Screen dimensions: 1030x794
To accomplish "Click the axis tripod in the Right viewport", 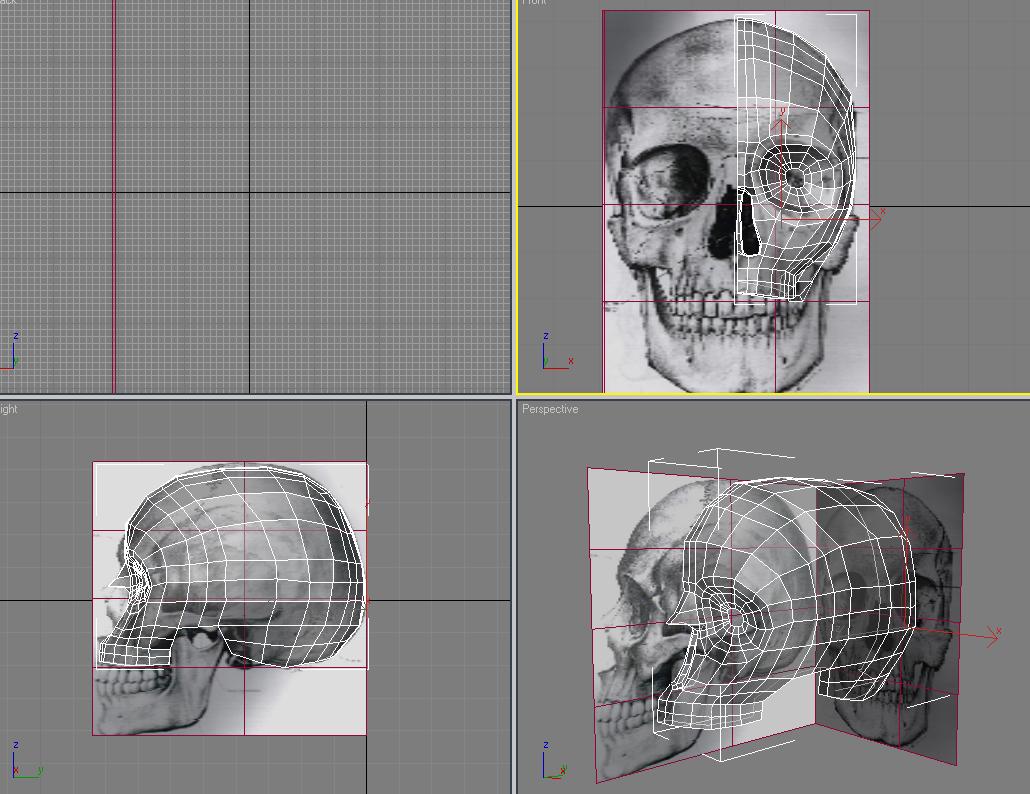I will [x=26, y=760].
